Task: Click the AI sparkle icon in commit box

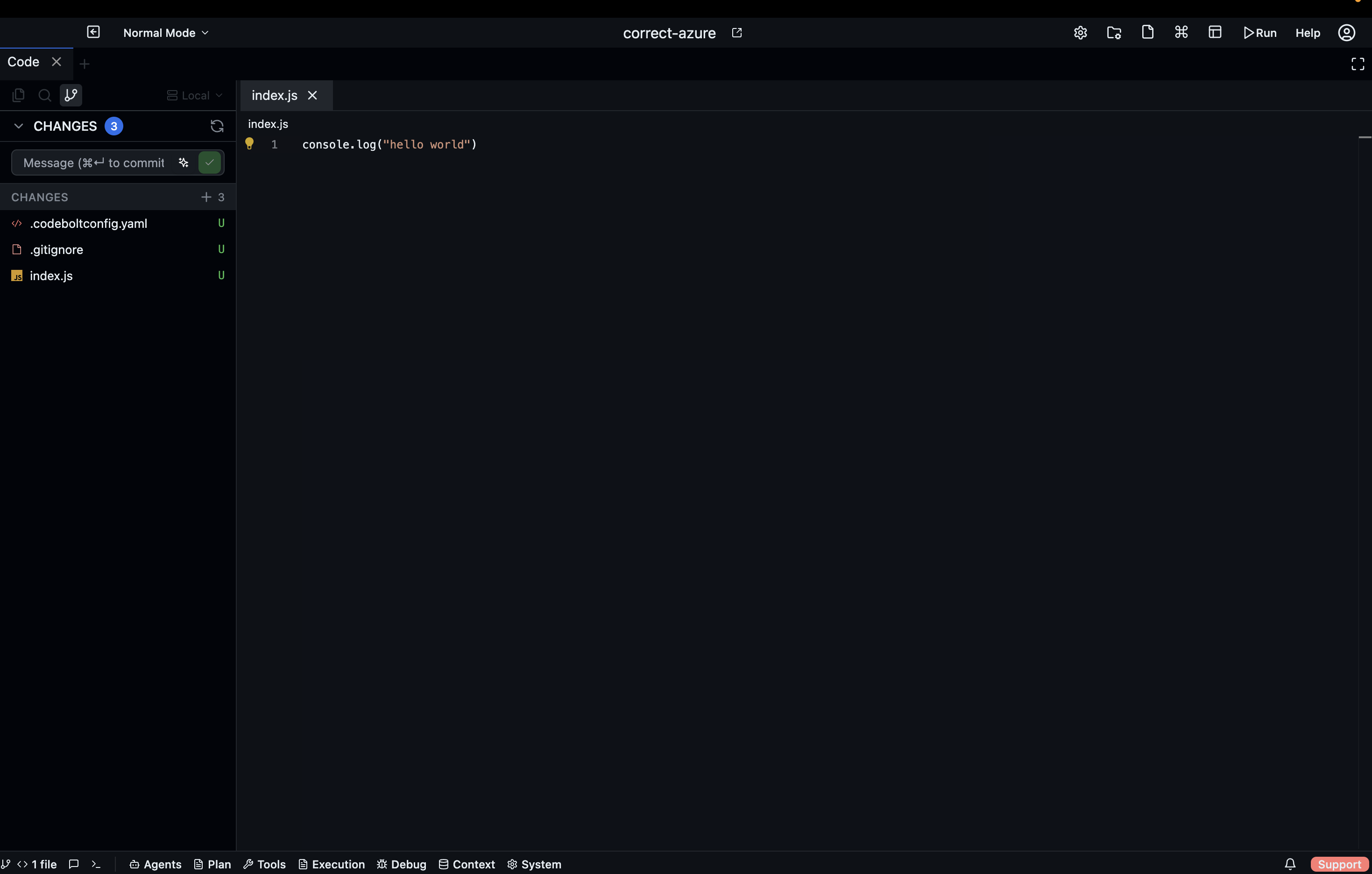Action: coord(184,163)
